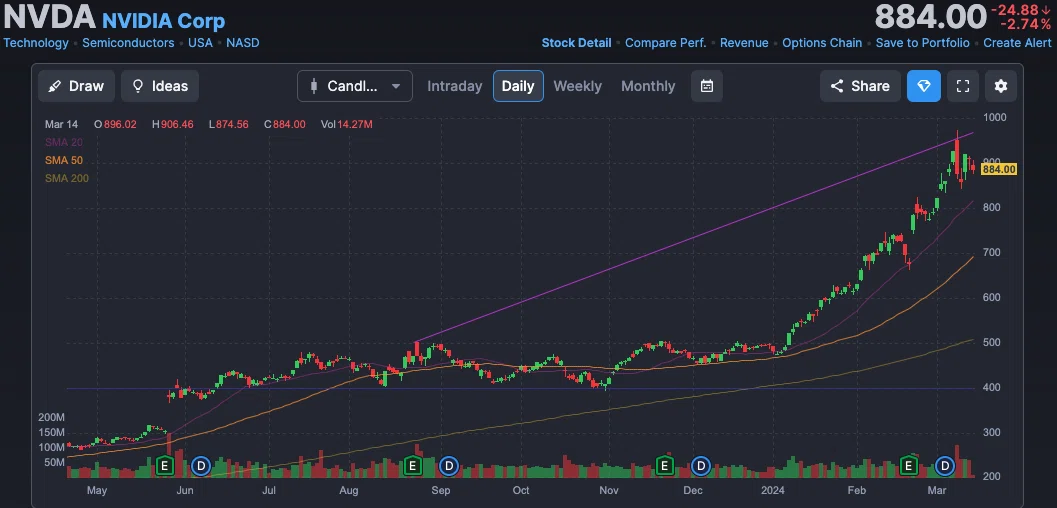Select the Daily timeframe

tap(518, 86)
